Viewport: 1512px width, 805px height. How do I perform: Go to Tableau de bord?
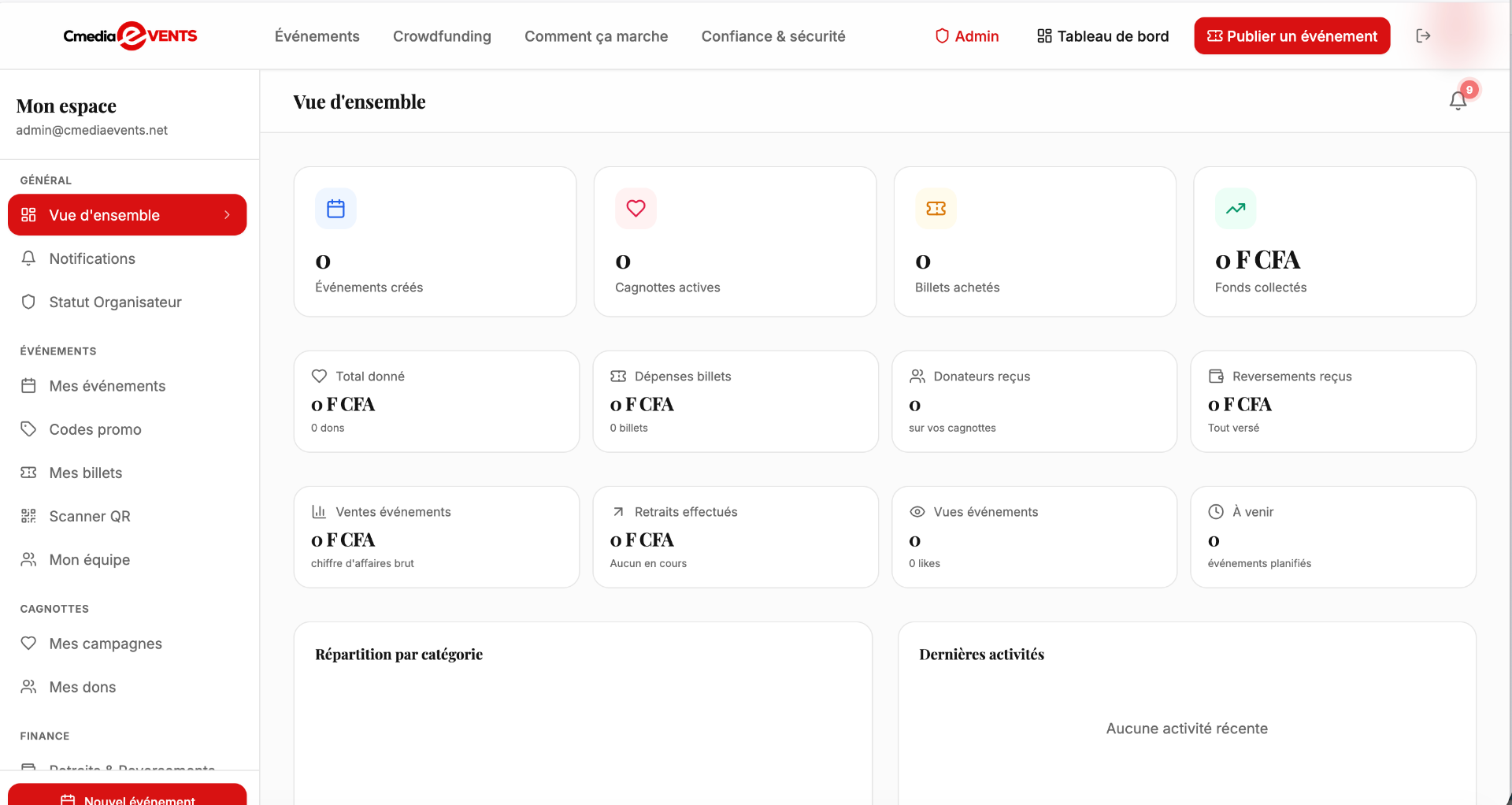1102,36
